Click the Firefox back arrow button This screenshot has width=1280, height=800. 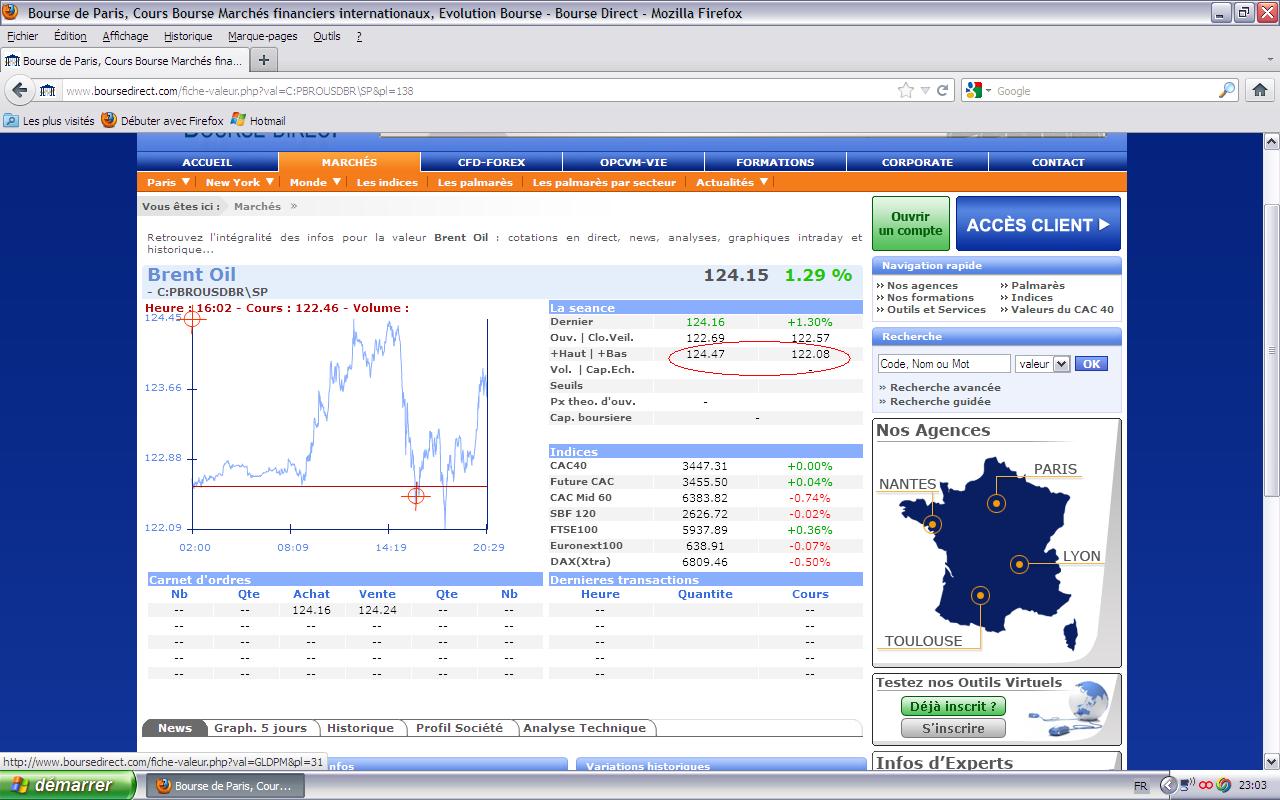(x=19, y=90)
